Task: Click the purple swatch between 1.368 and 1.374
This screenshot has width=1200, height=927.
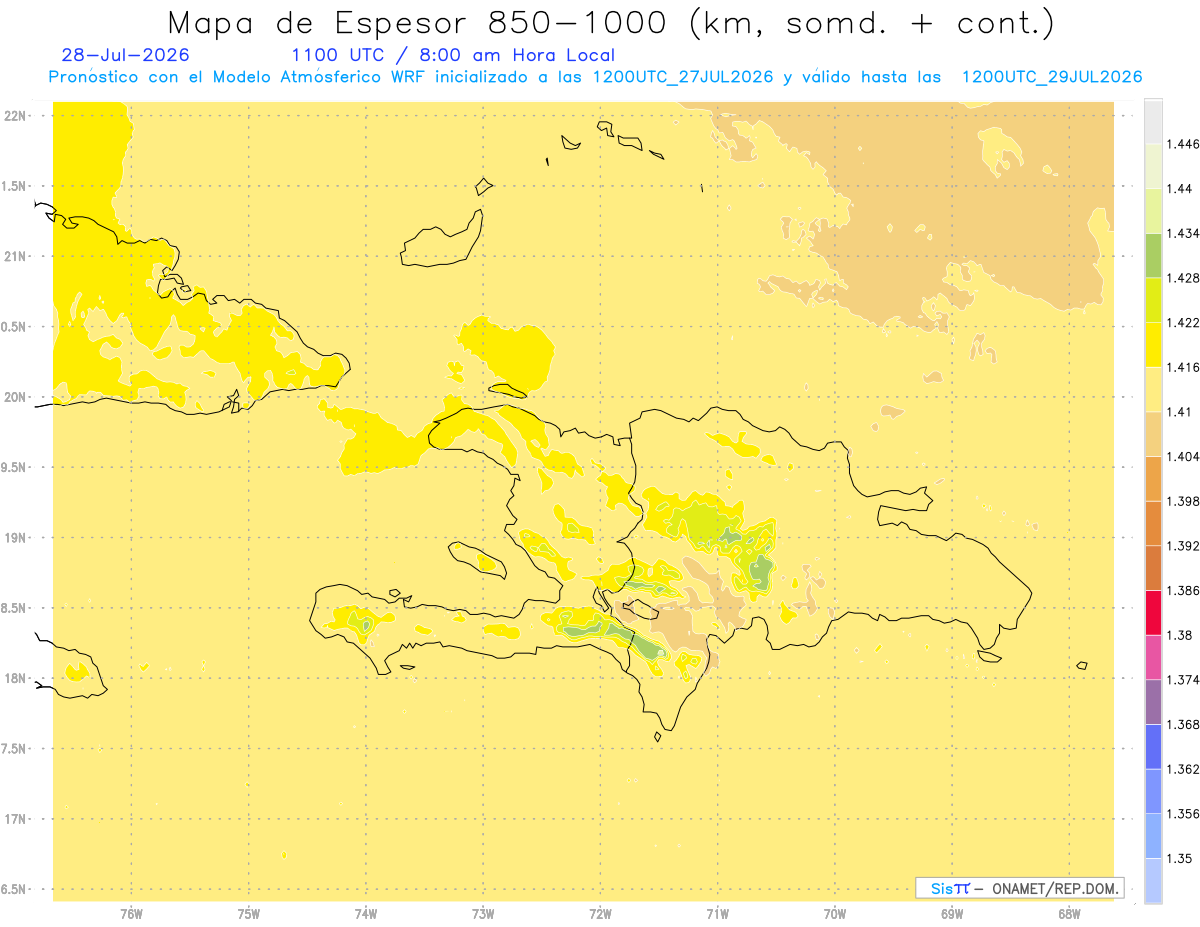Action: 1153,702
